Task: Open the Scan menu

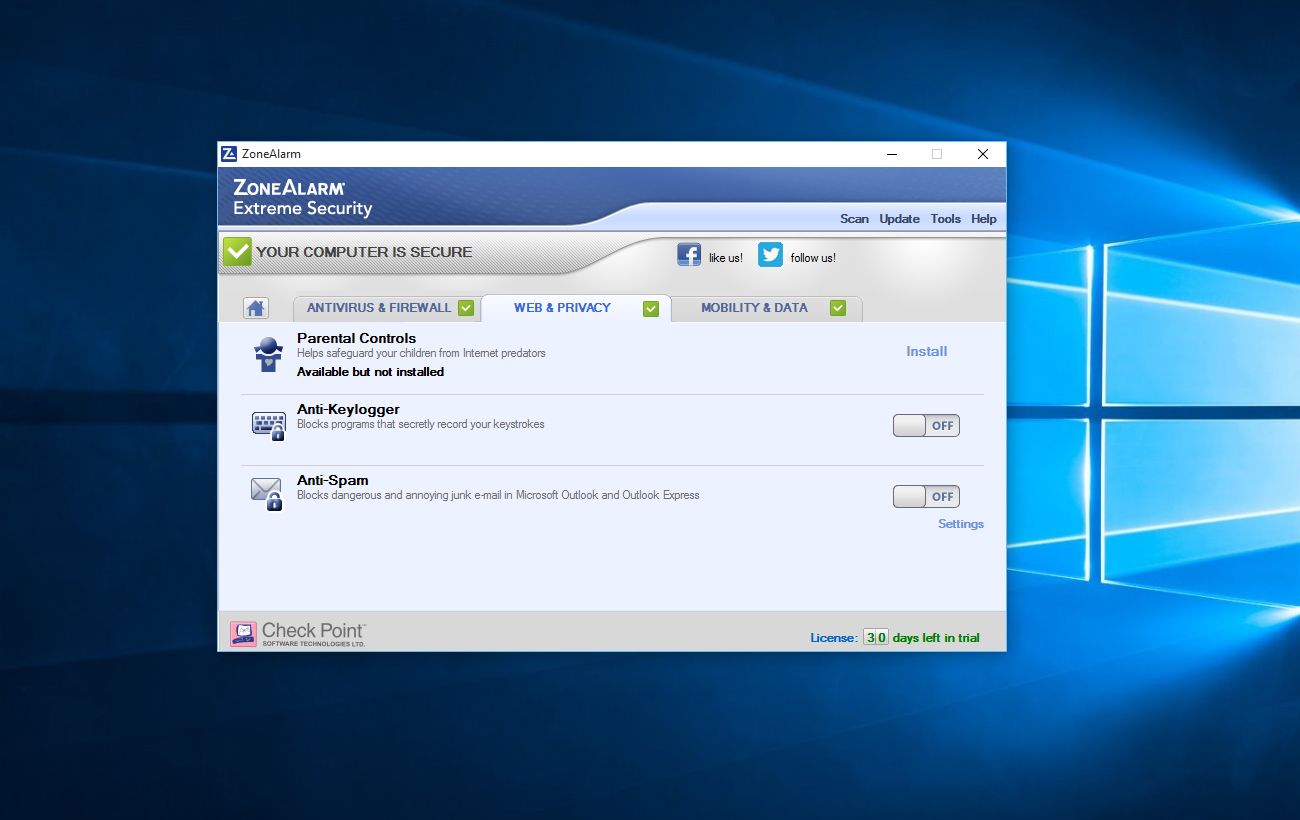Action: tap(854, 219)
